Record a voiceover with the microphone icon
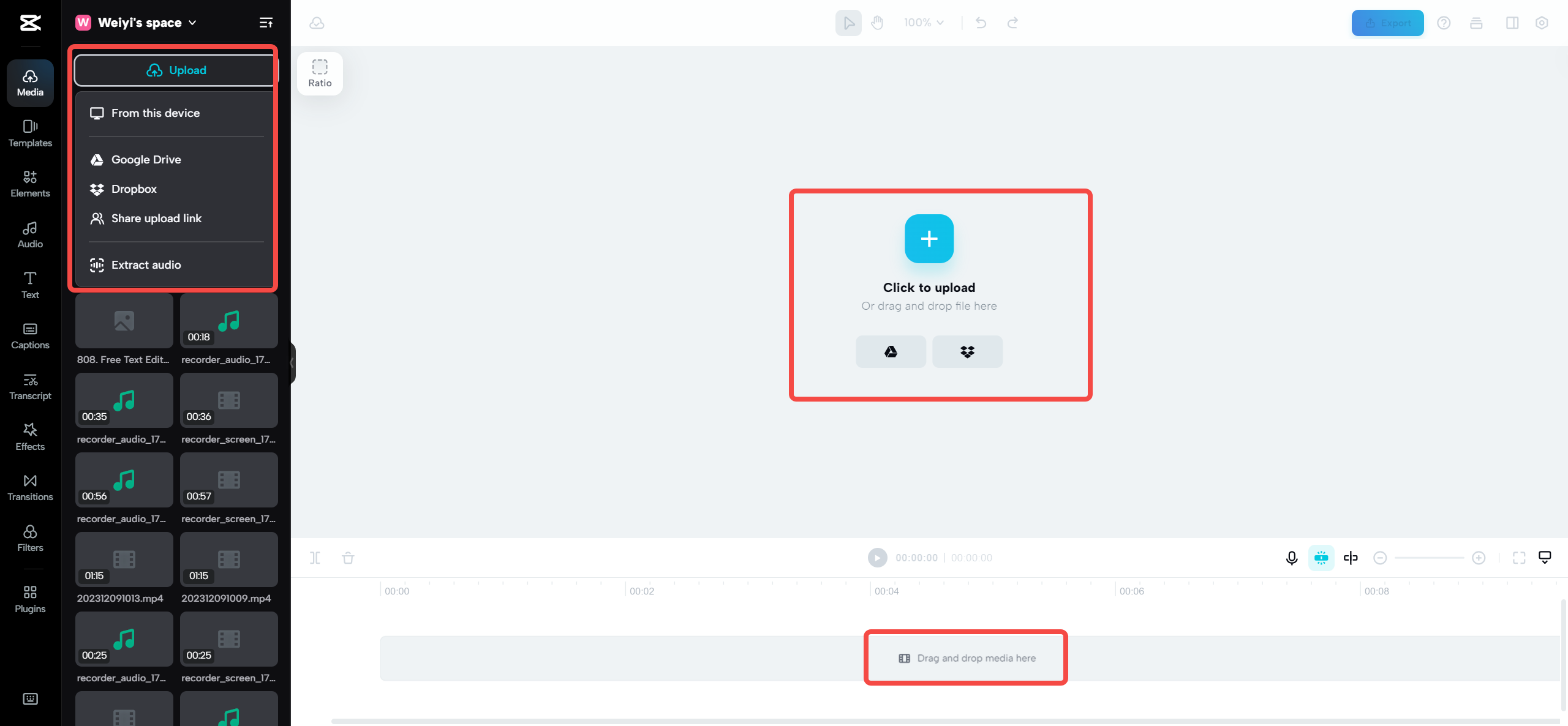Screen dimensions: 1568x726 (1291, 558)
